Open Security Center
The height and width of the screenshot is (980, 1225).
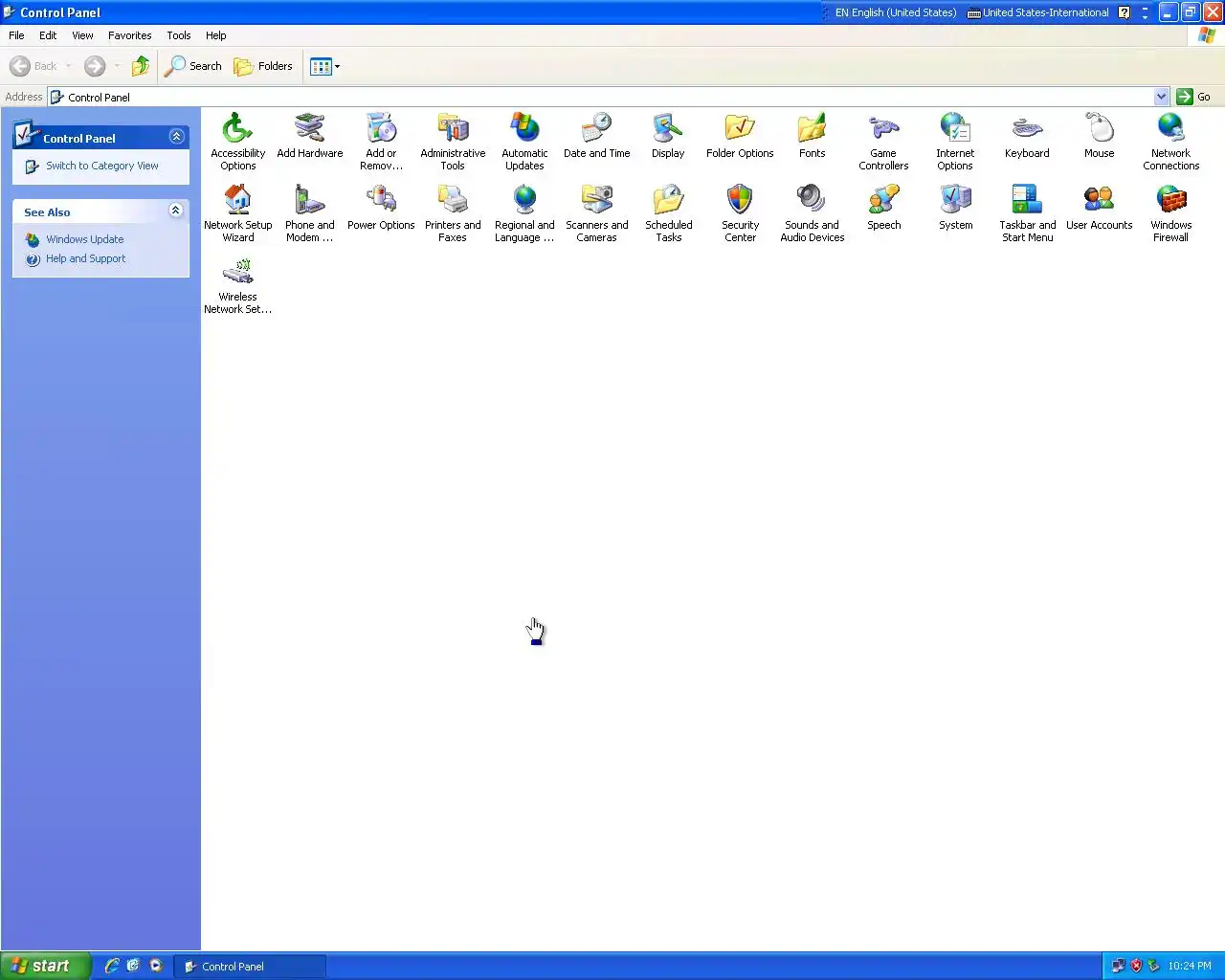[740, 212]
